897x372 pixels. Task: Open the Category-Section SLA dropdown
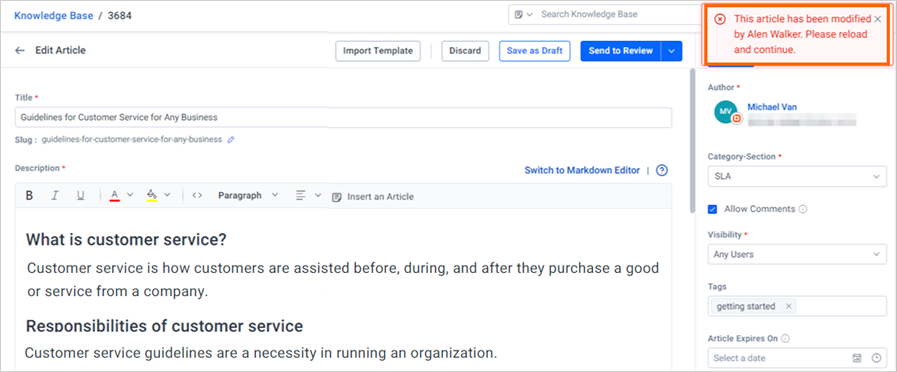click(x=797, y=177)
